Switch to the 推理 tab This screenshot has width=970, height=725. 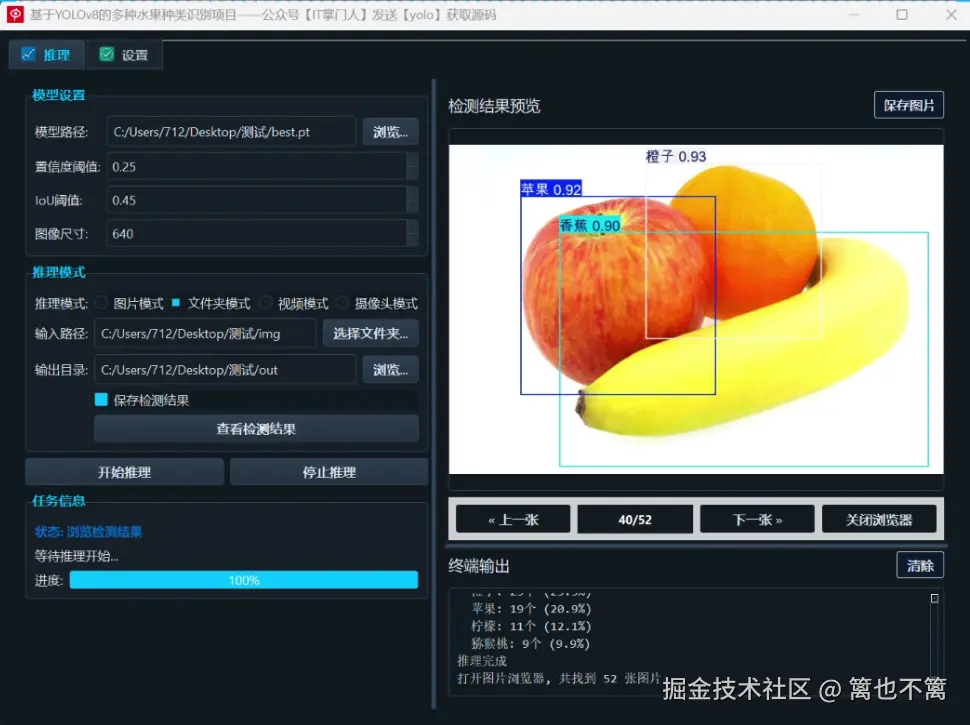46,54
